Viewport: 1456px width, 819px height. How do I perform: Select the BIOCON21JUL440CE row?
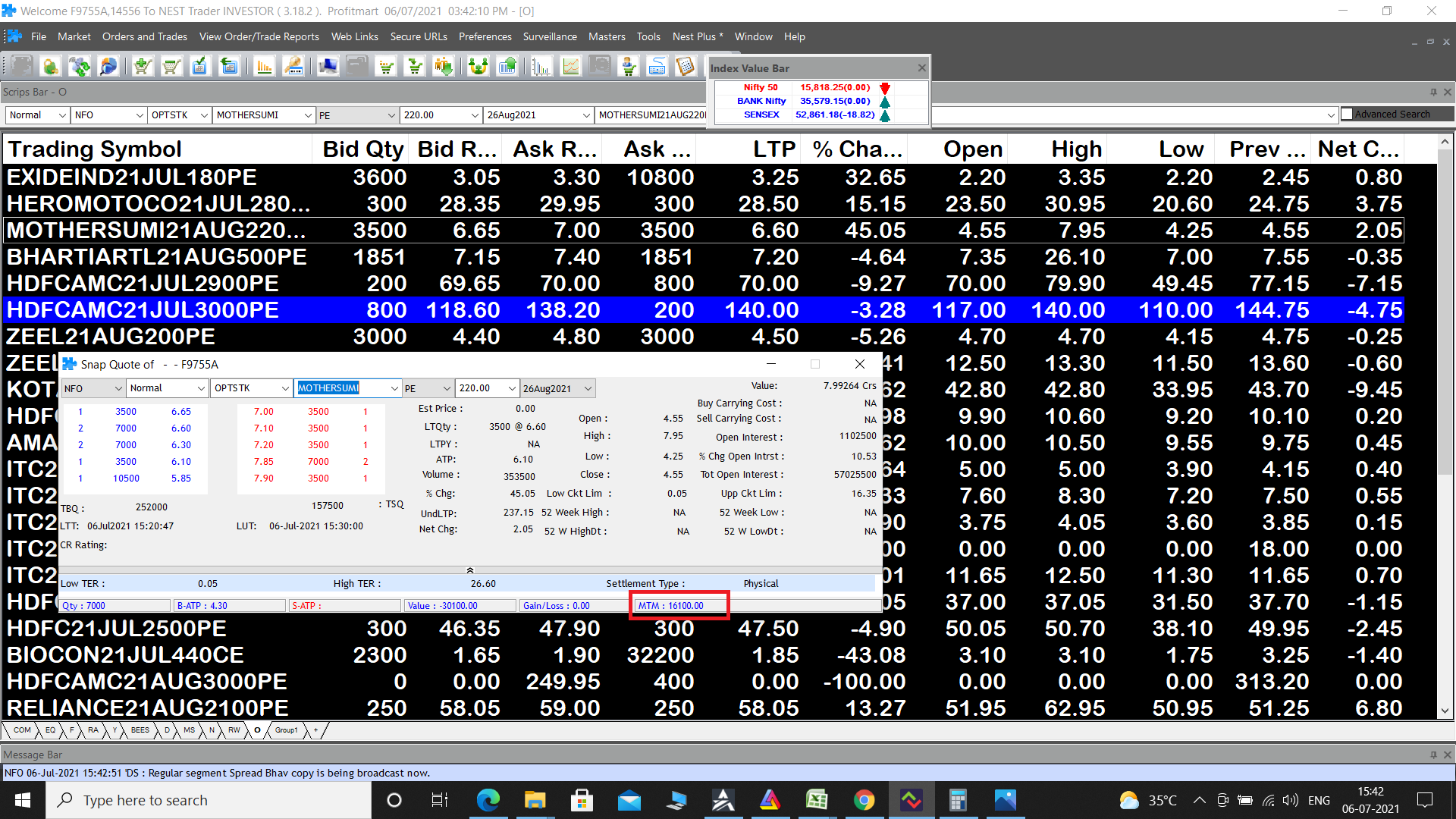(x=704, y=654)
